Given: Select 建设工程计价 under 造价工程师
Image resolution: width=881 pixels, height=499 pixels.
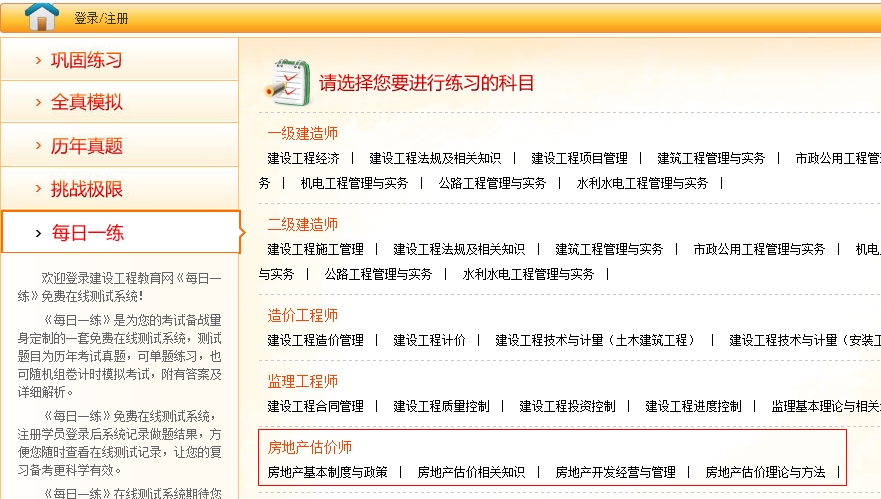Looking at the screenshot, I should tap(429, 340).
